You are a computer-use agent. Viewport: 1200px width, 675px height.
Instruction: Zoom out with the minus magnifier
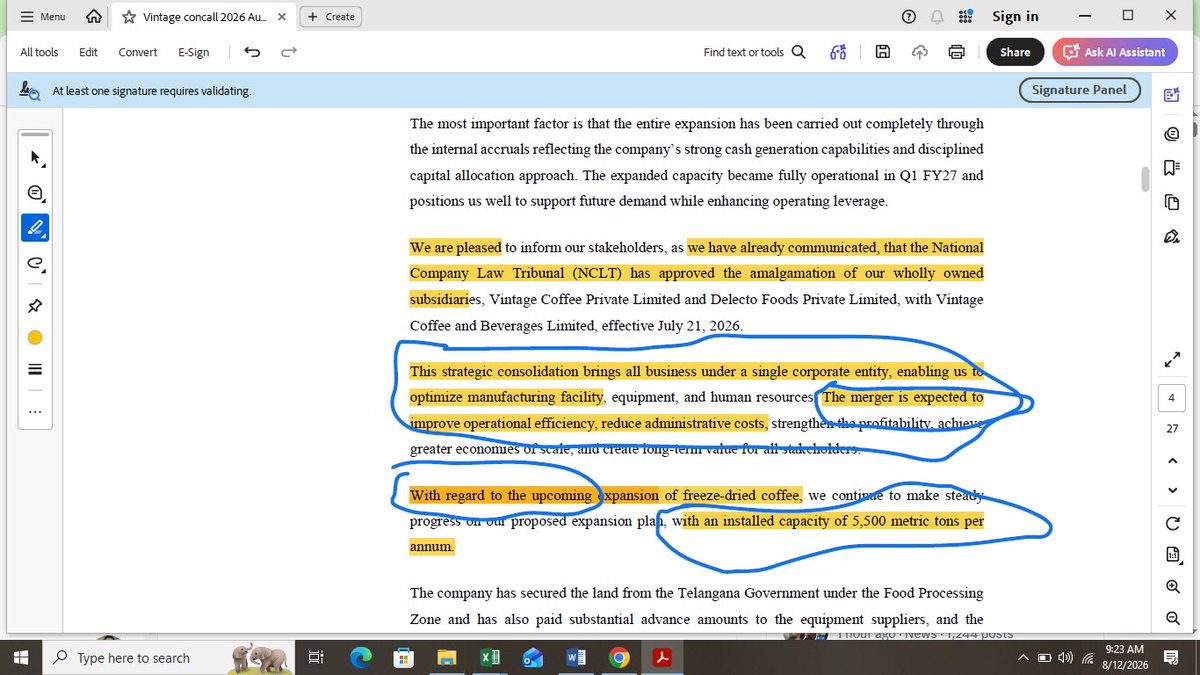click(1171, 619)
